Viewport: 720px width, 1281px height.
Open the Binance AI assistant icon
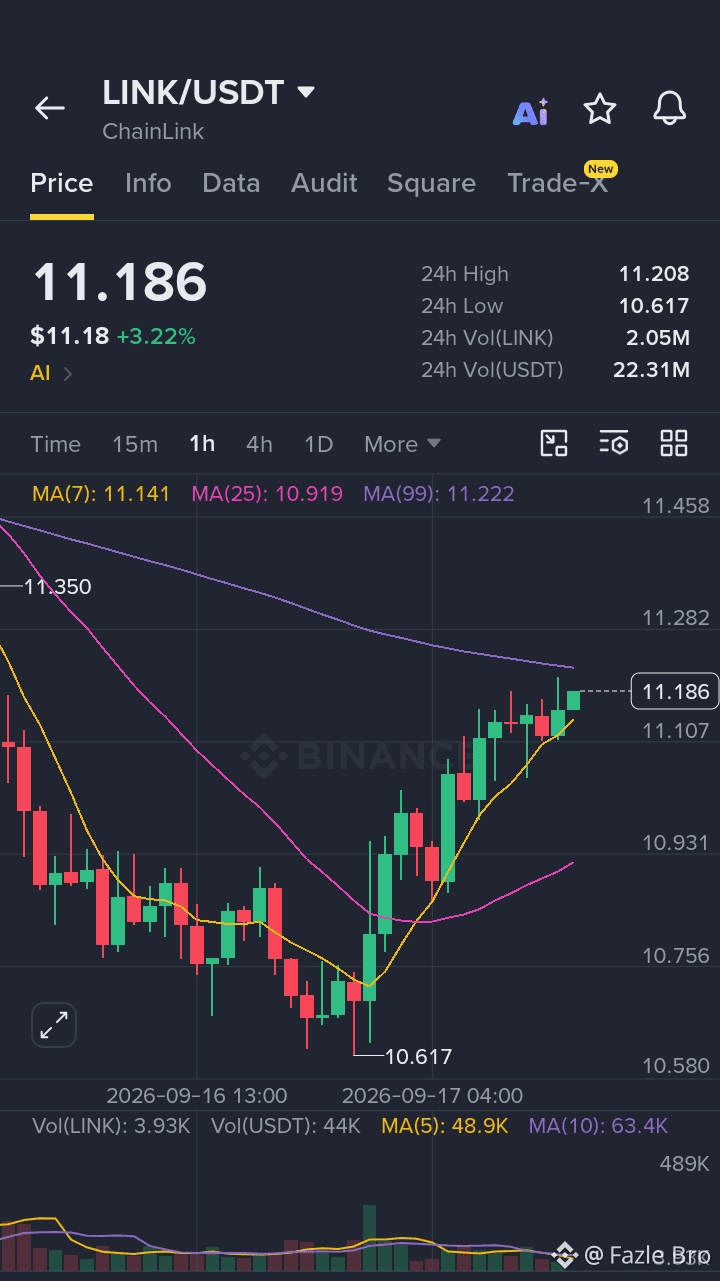[530, 111]
